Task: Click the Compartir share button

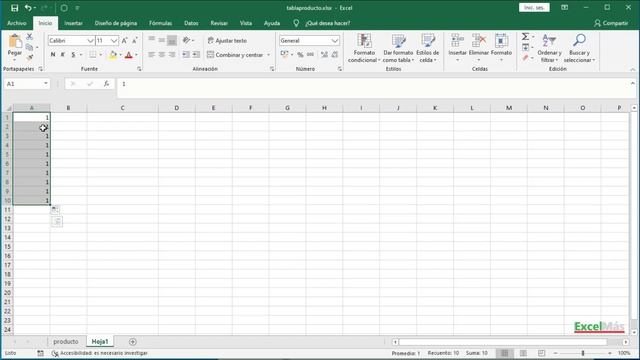Action: [x=611, y=23]
